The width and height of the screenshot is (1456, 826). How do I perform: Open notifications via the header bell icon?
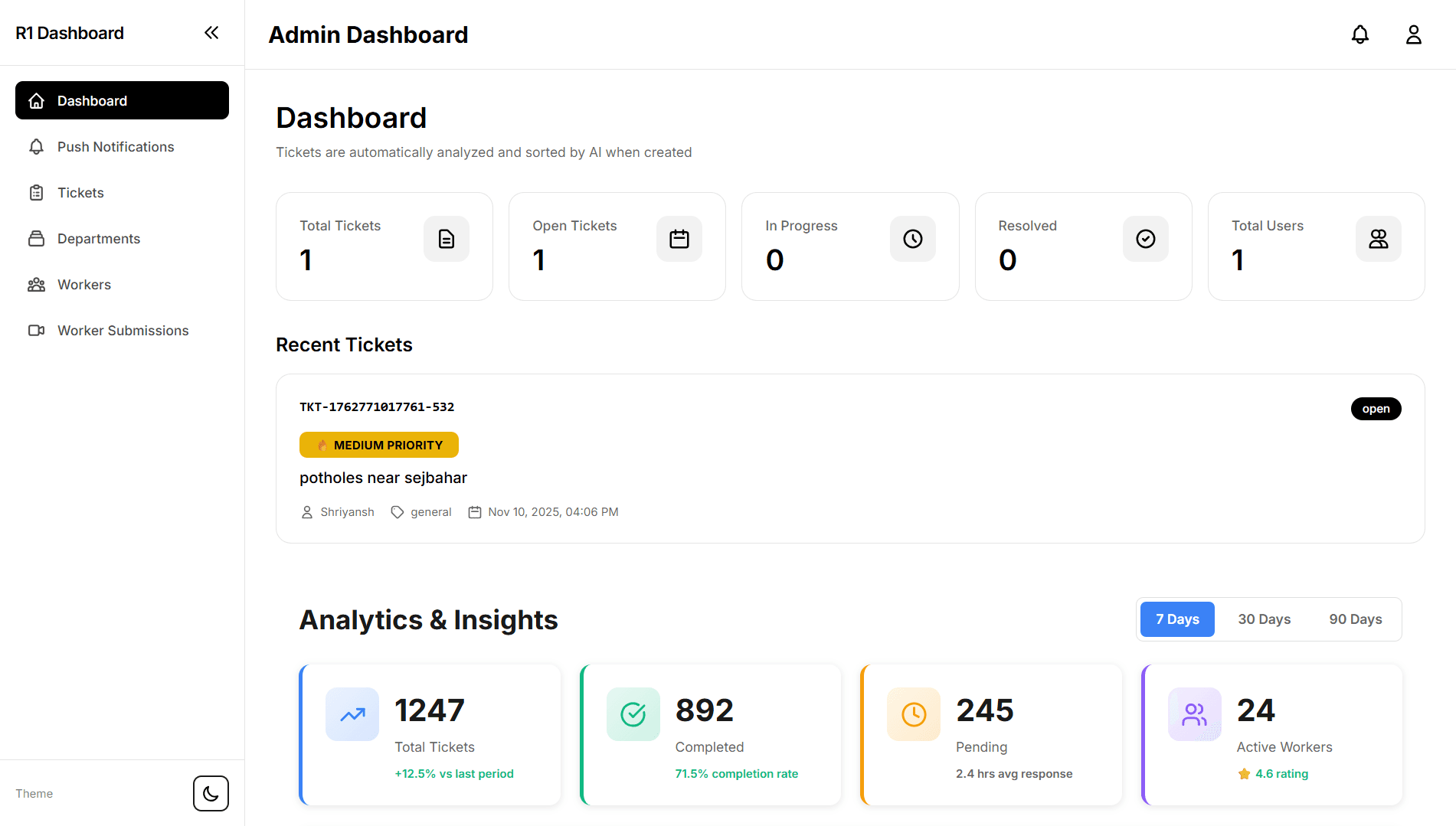[1359, 34]
